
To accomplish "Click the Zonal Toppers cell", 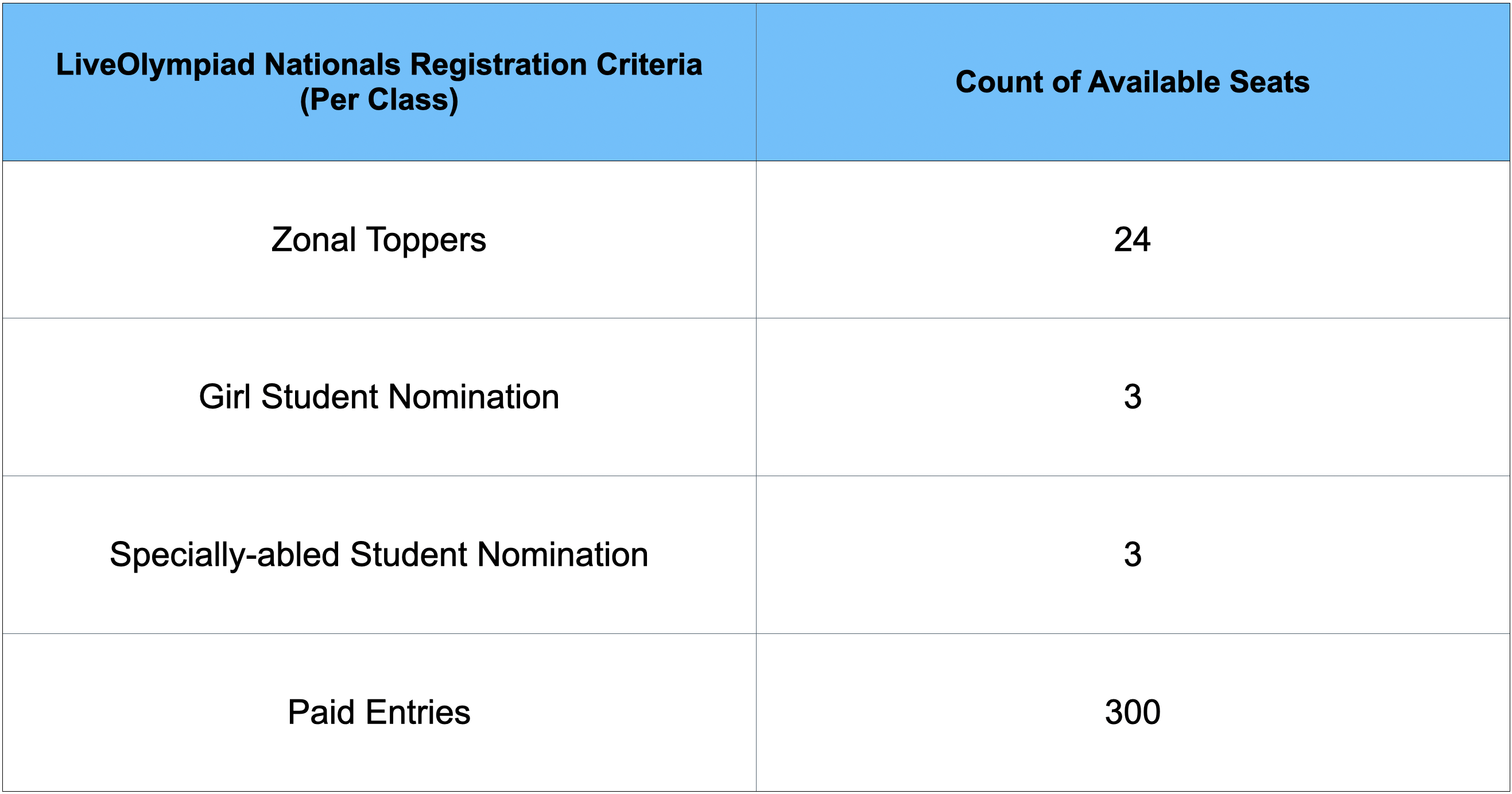I will 379,240.
